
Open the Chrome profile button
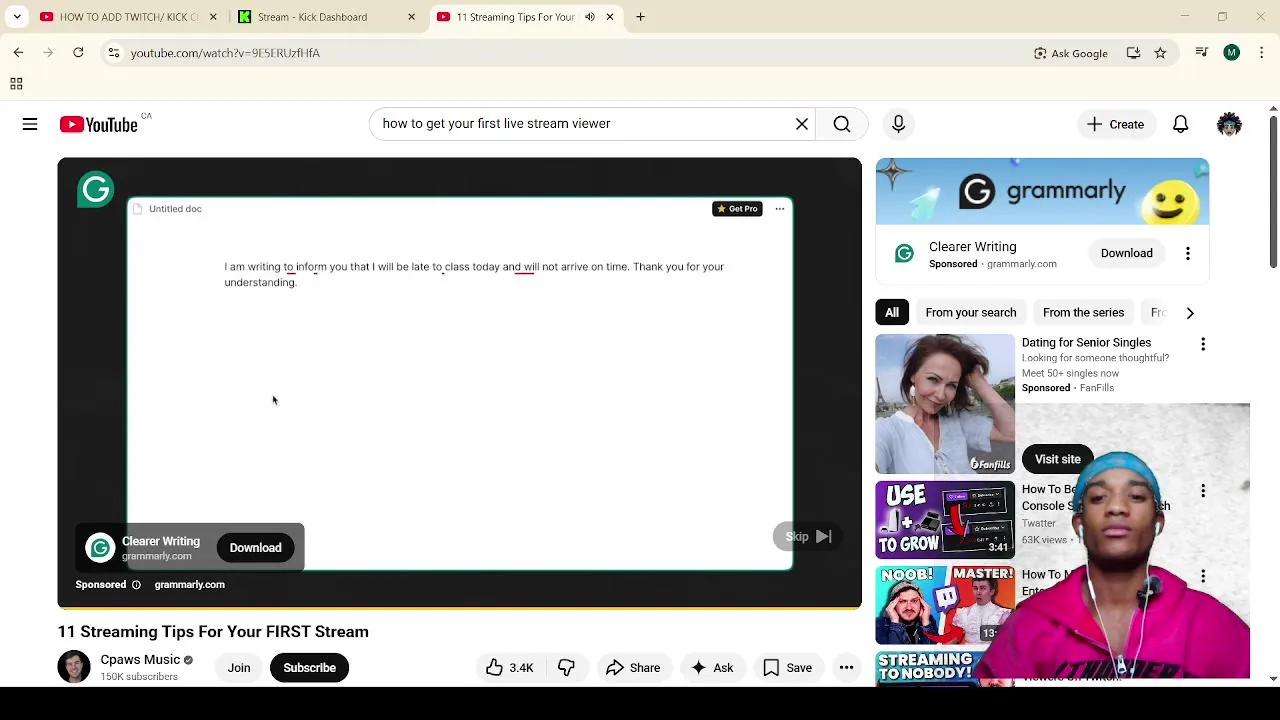click(x=1232, y=53)
